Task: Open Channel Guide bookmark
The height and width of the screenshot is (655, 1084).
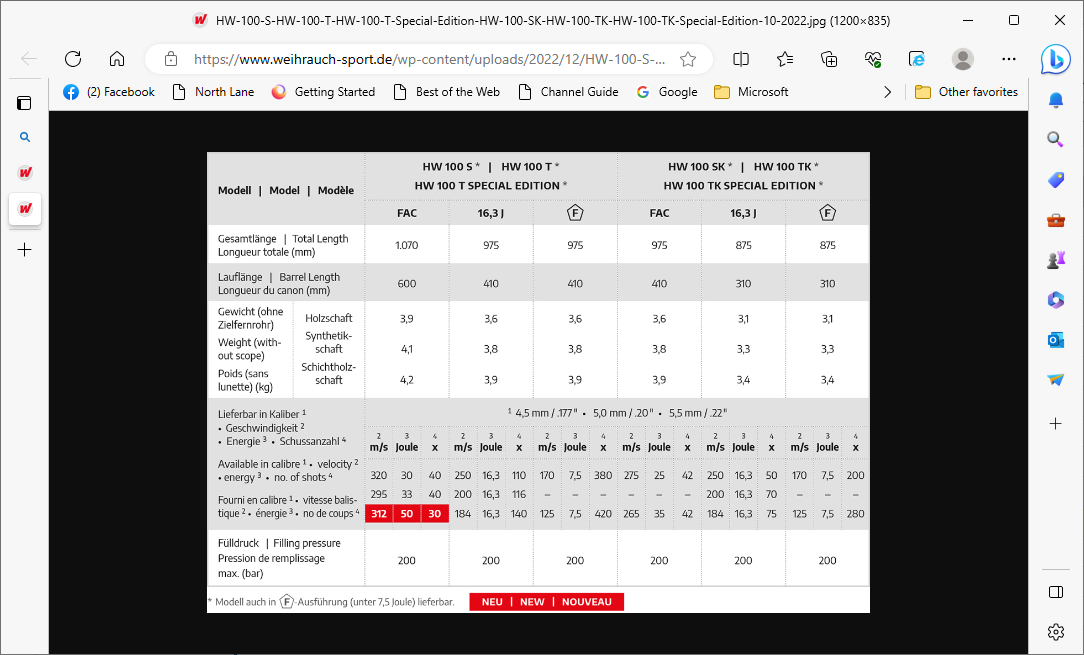Action: click(x=568, y=92)
